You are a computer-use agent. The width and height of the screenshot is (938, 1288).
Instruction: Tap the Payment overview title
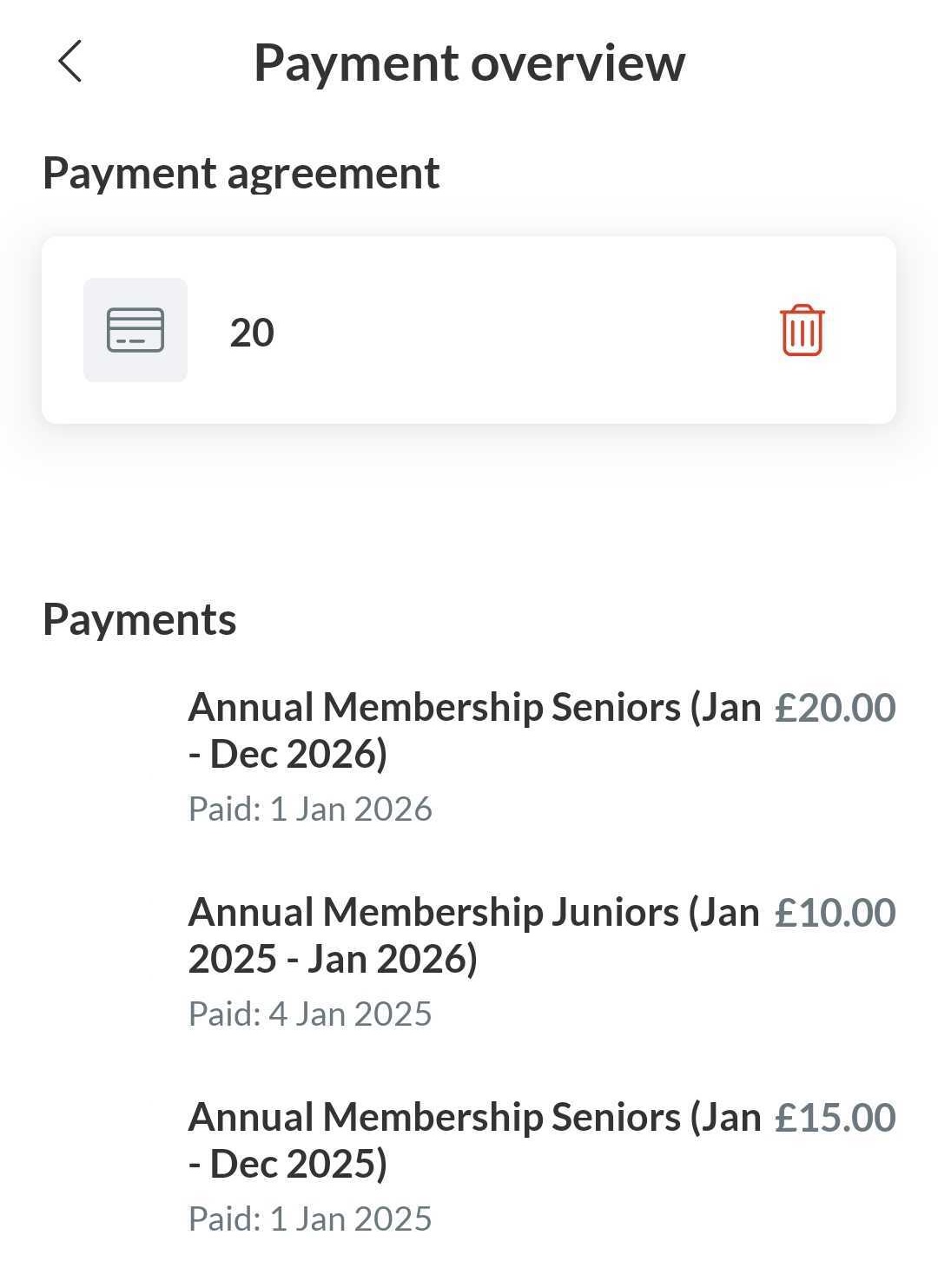tap(469, 63)
